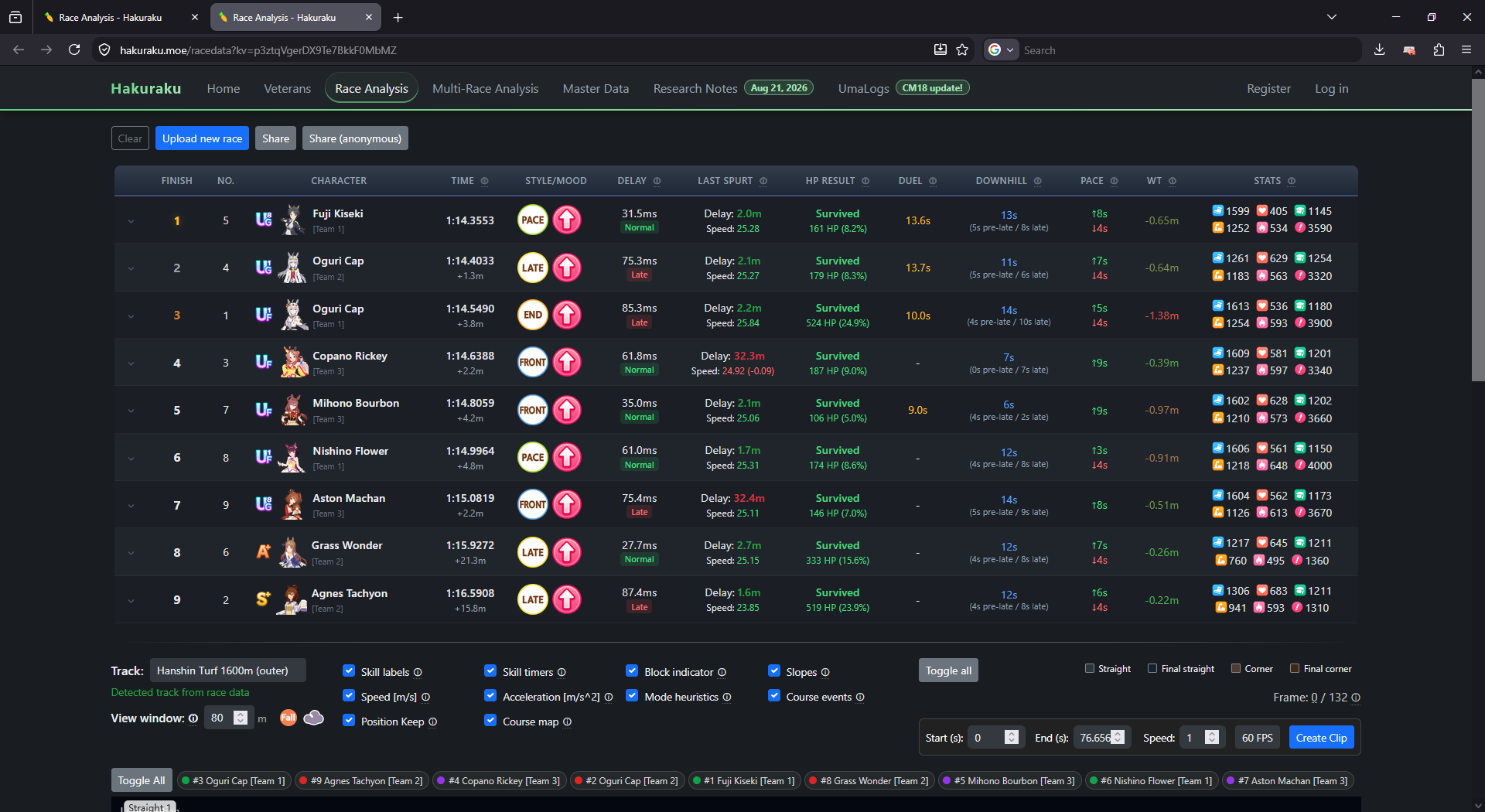Click the cloudy weather icon

coord(313,718)
